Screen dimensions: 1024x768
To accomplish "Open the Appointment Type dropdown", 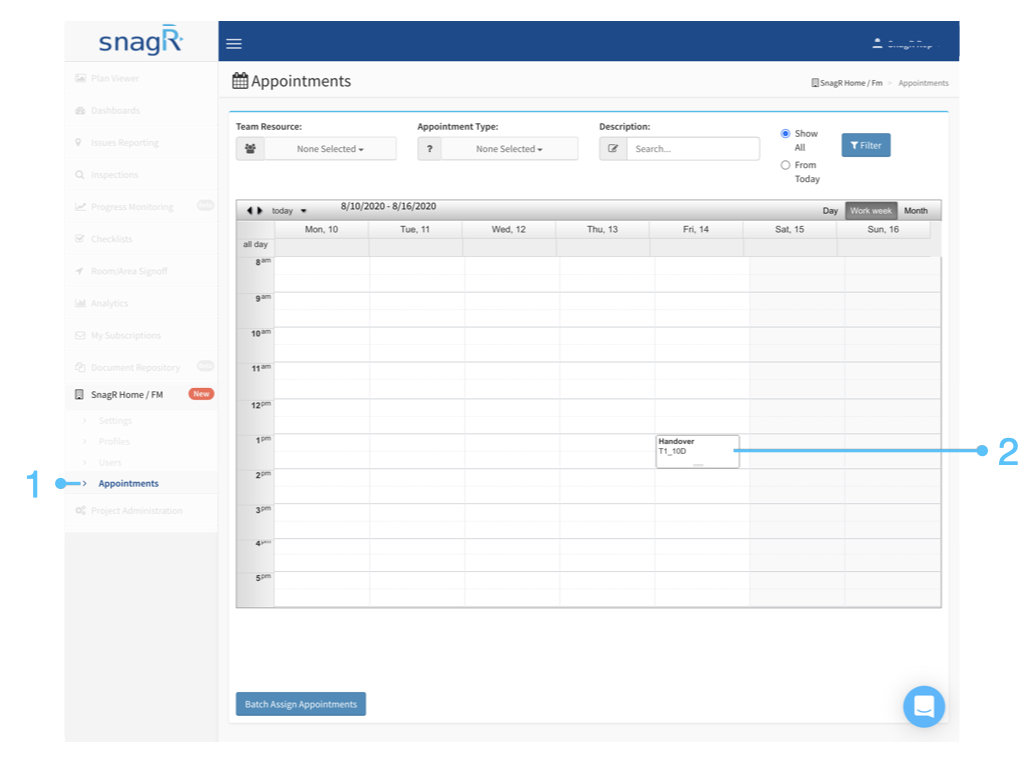I will (x=509, y=149).
